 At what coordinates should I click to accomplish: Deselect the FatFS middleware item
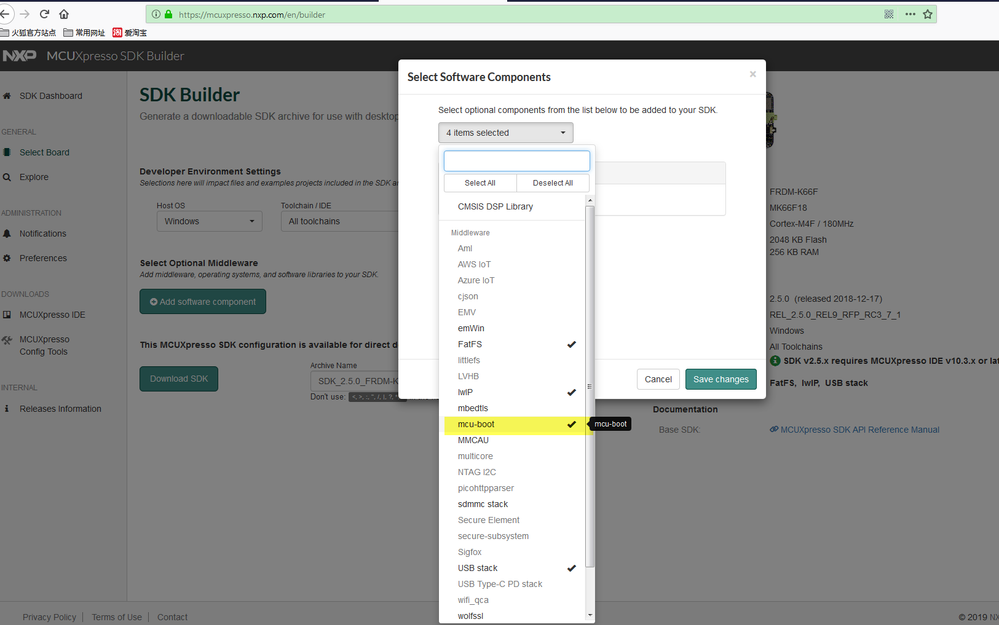[514, 344]
